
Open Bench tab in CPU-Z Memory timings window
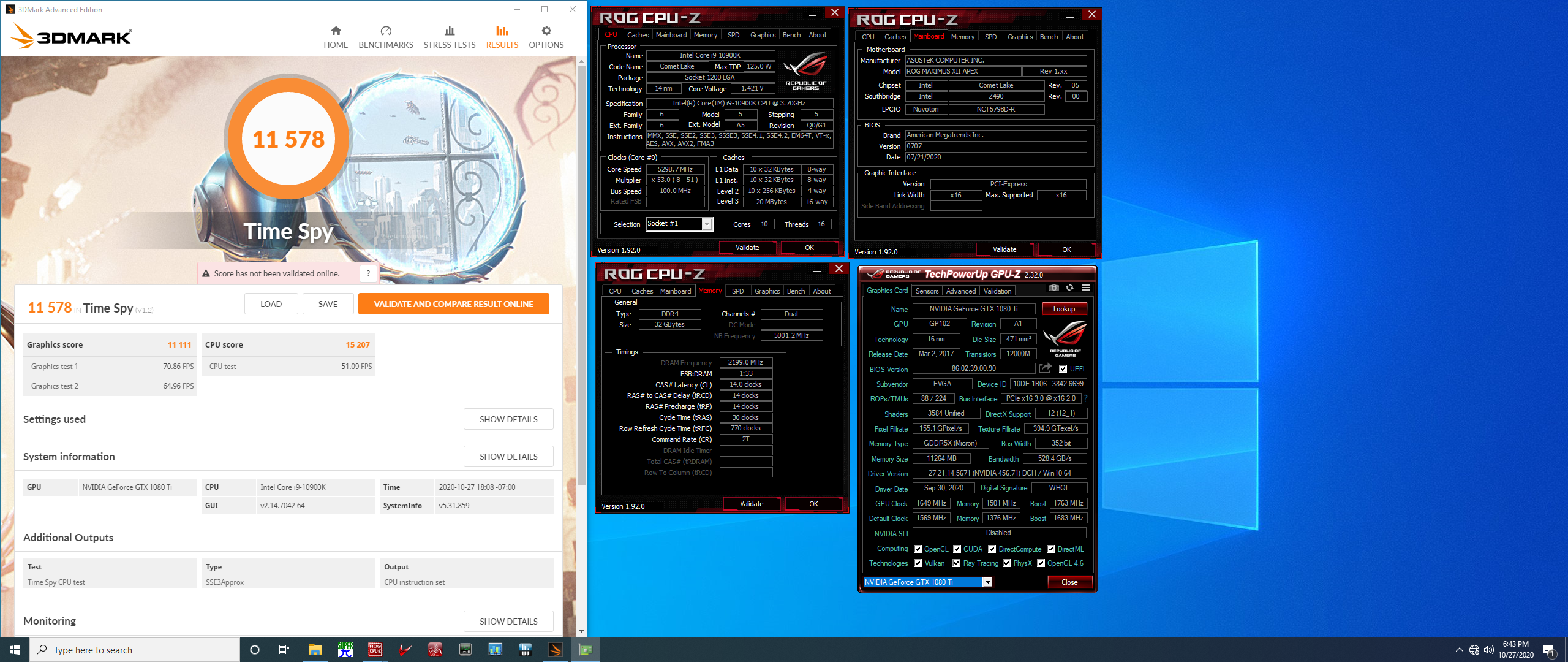[796, 291]
